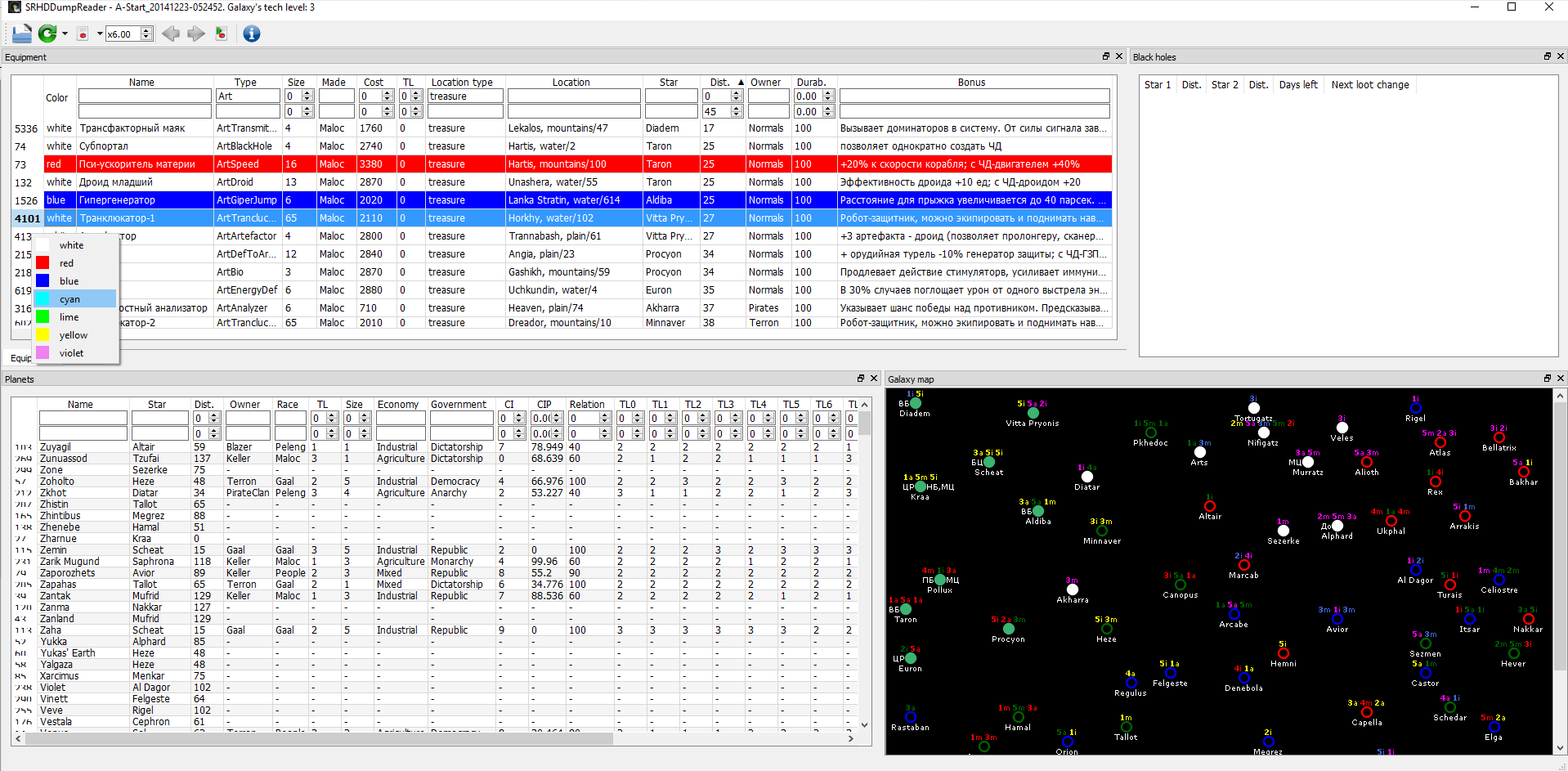Float the Planets panel

click(860, 379)
